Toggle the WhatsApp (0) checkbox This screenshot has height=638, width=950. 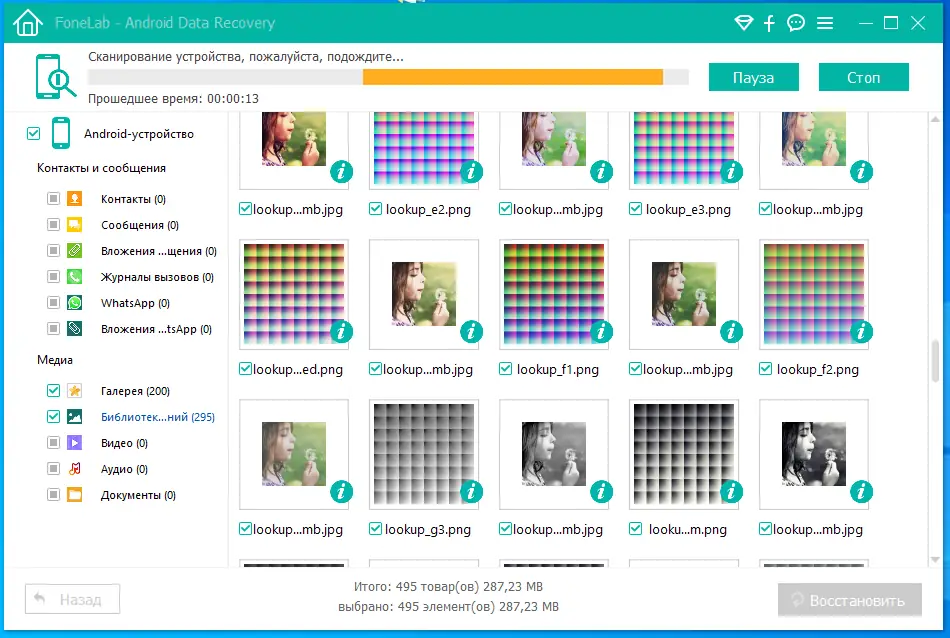(x=53, y=303)
